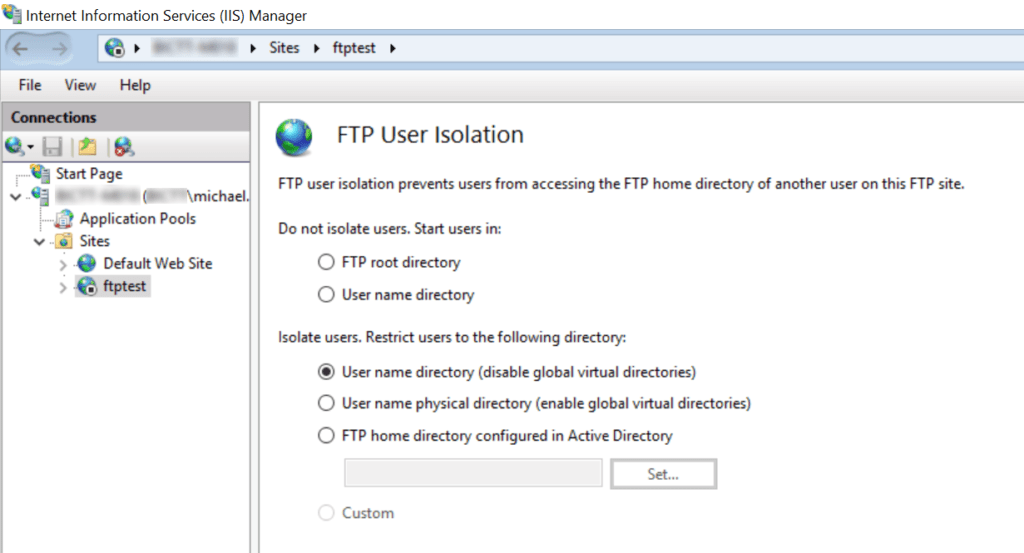Click the Up folder icon in Connections toolbar

coord(88,147)
